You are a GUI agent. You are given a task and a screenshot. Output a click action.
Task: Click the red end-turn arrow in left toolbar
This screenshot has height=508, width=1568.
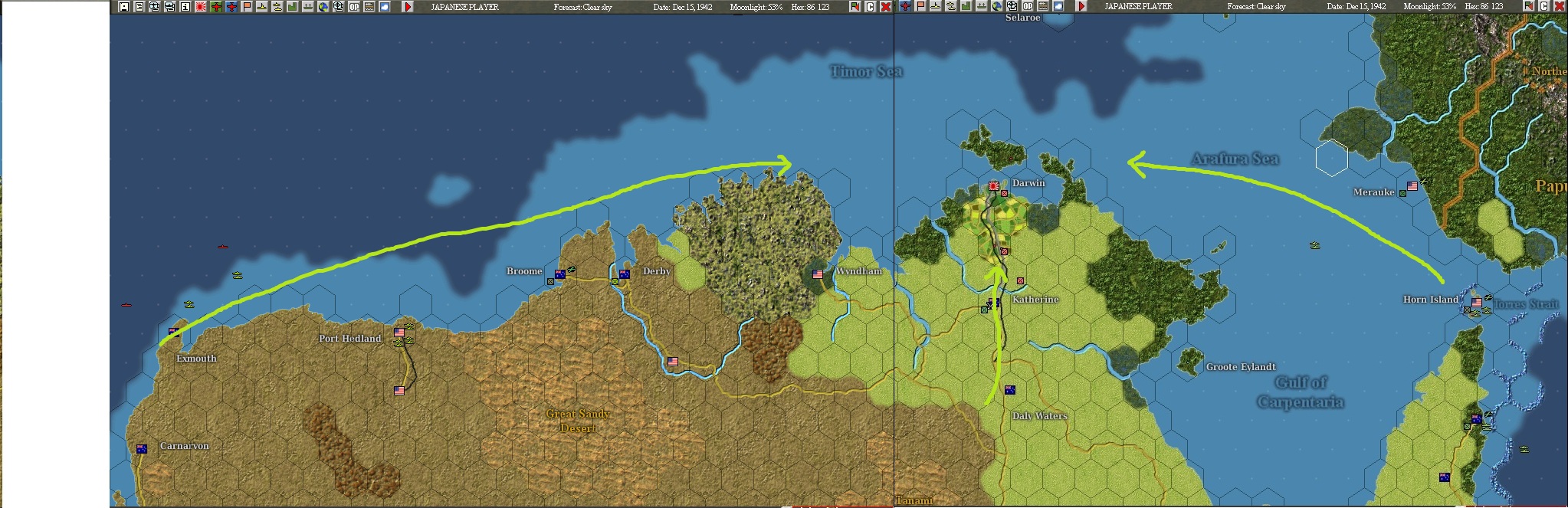tap(408, 7)
